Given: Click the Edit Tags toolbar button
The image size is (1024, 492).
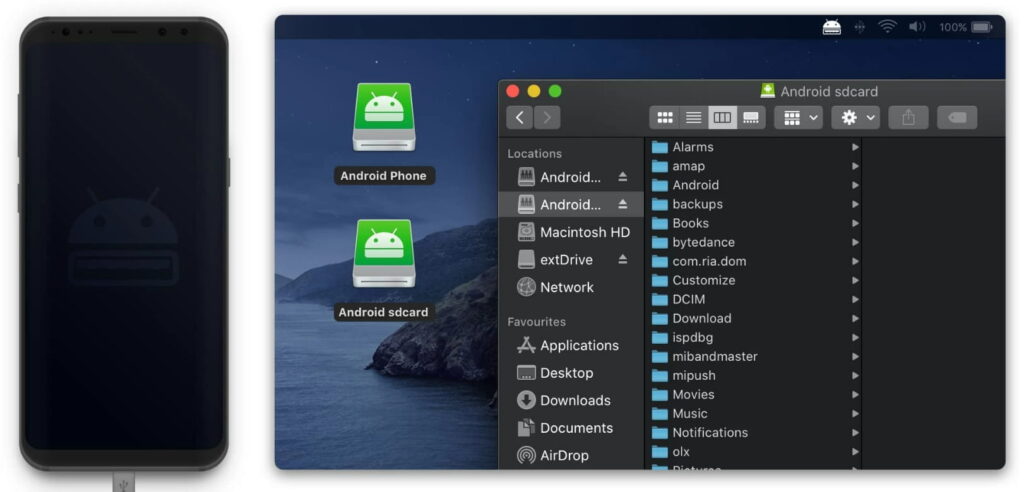Looking at the screenshot, I should click(957, 118).
